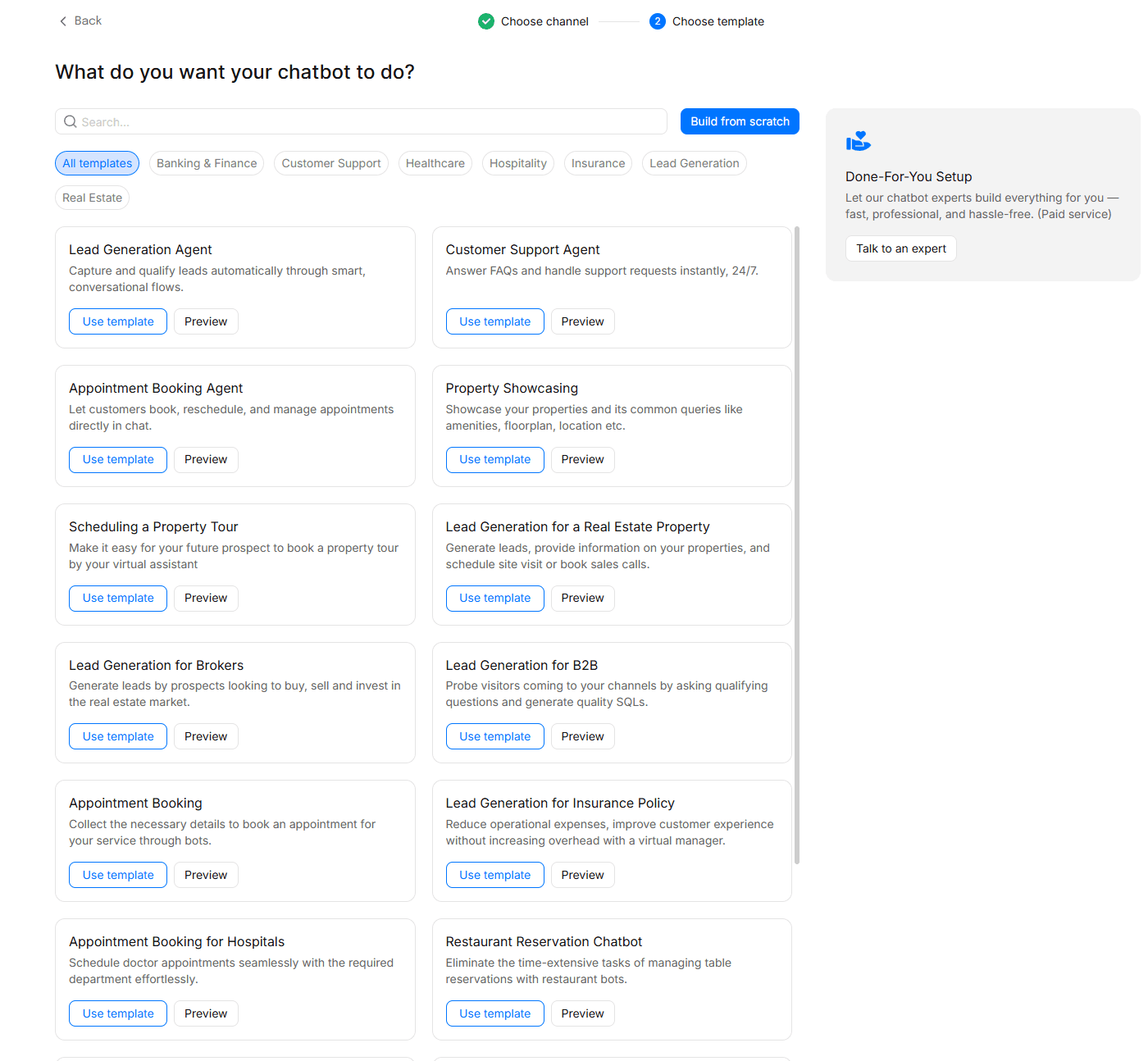
Task: Select the Banking & Finance filter
Action: click(x=206, y=162)
